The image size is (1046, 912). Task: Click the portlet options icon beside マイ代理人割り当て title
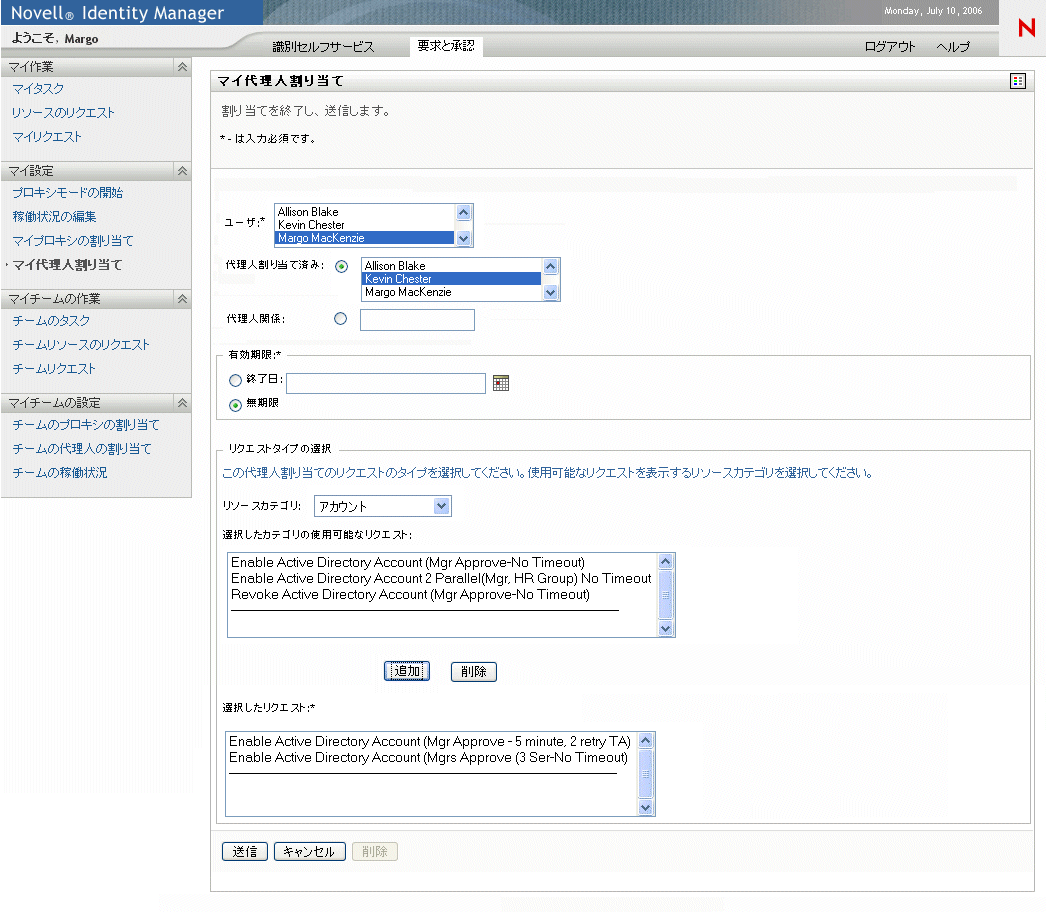pyautogui.click(x=1017, y=81)
